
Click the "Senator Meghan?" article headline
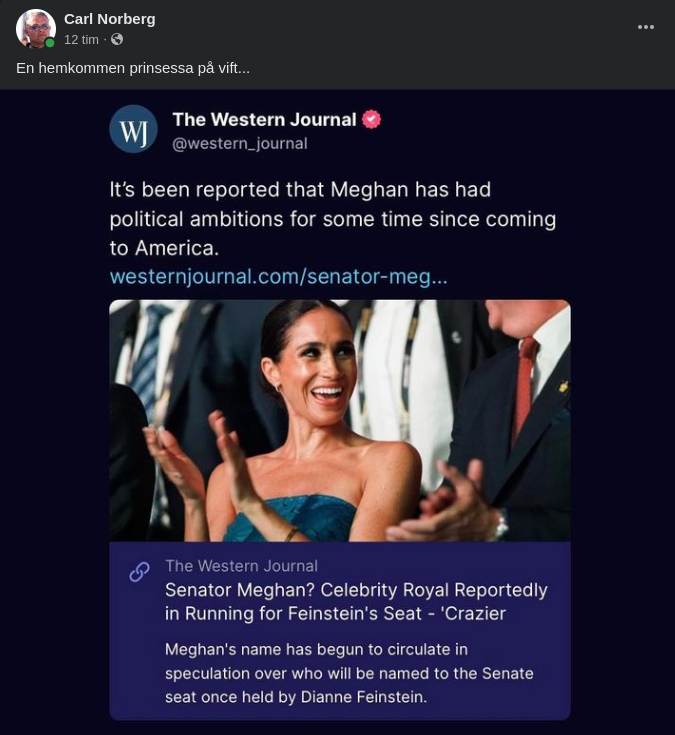356,601
